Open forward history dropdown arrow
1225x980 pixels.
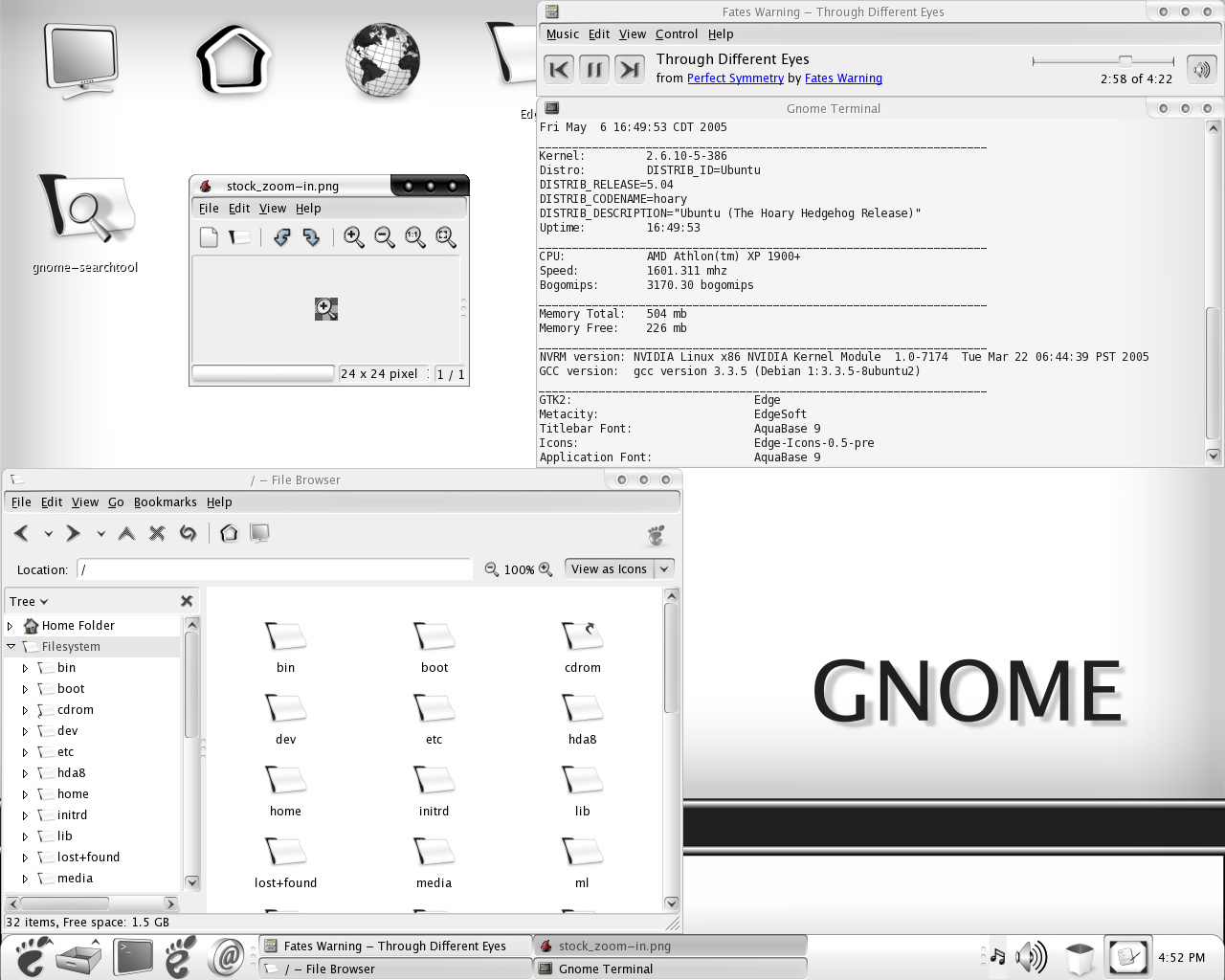[x=100, y=534]
